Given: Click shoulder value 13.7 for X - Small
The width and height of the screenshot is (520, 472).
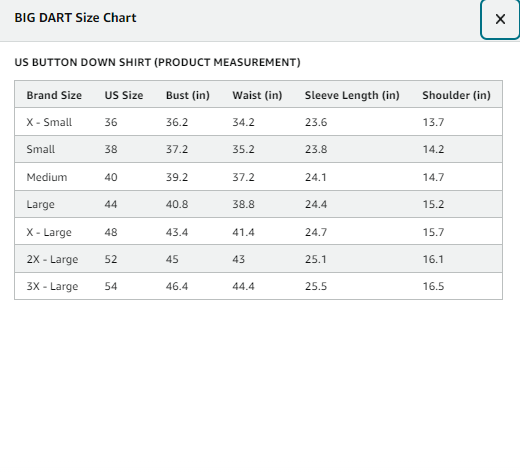Looking at the screenshot, I should 433,122.
